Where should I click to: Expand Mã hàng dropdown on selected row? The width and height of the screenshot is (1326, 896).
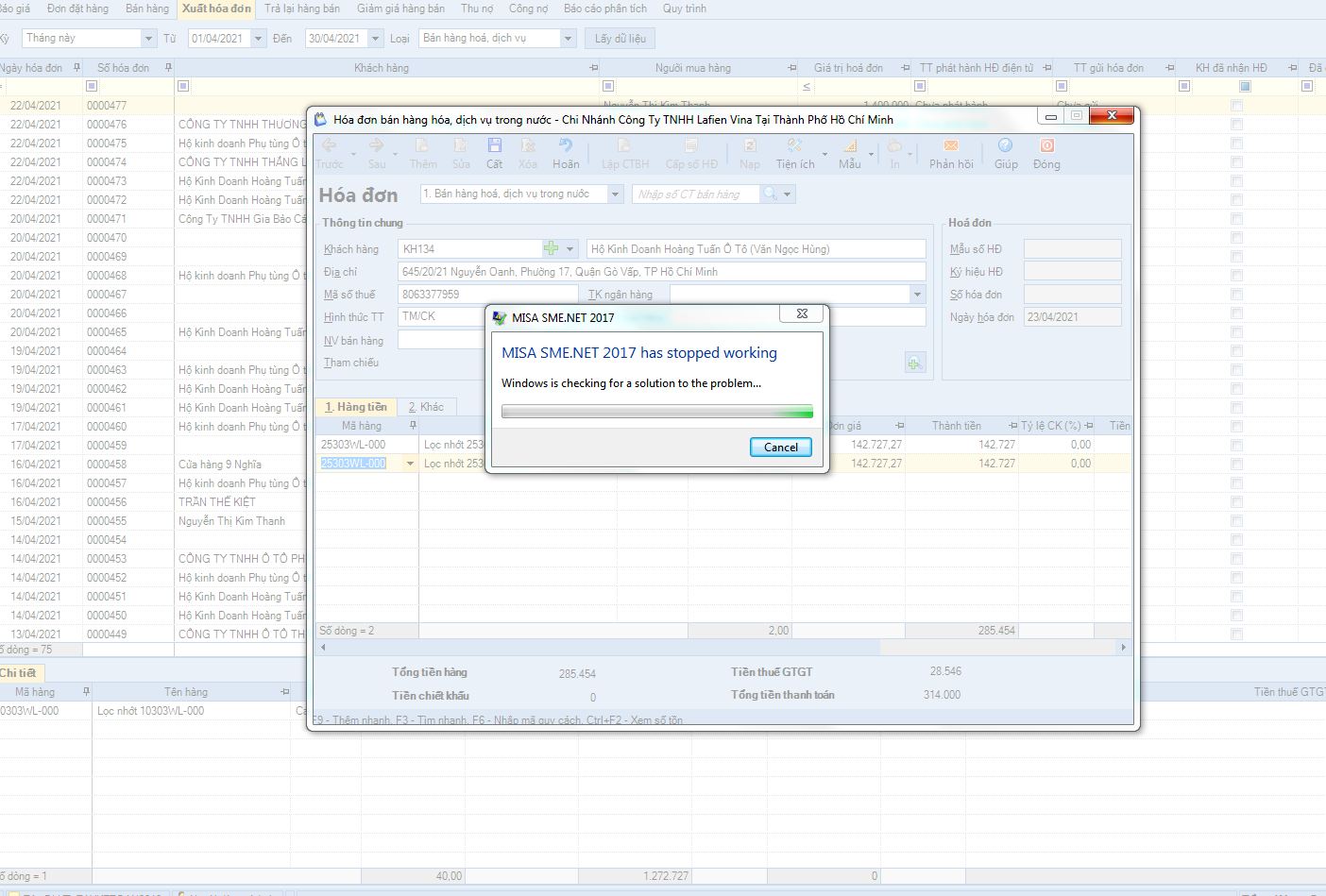coord(410,464)
